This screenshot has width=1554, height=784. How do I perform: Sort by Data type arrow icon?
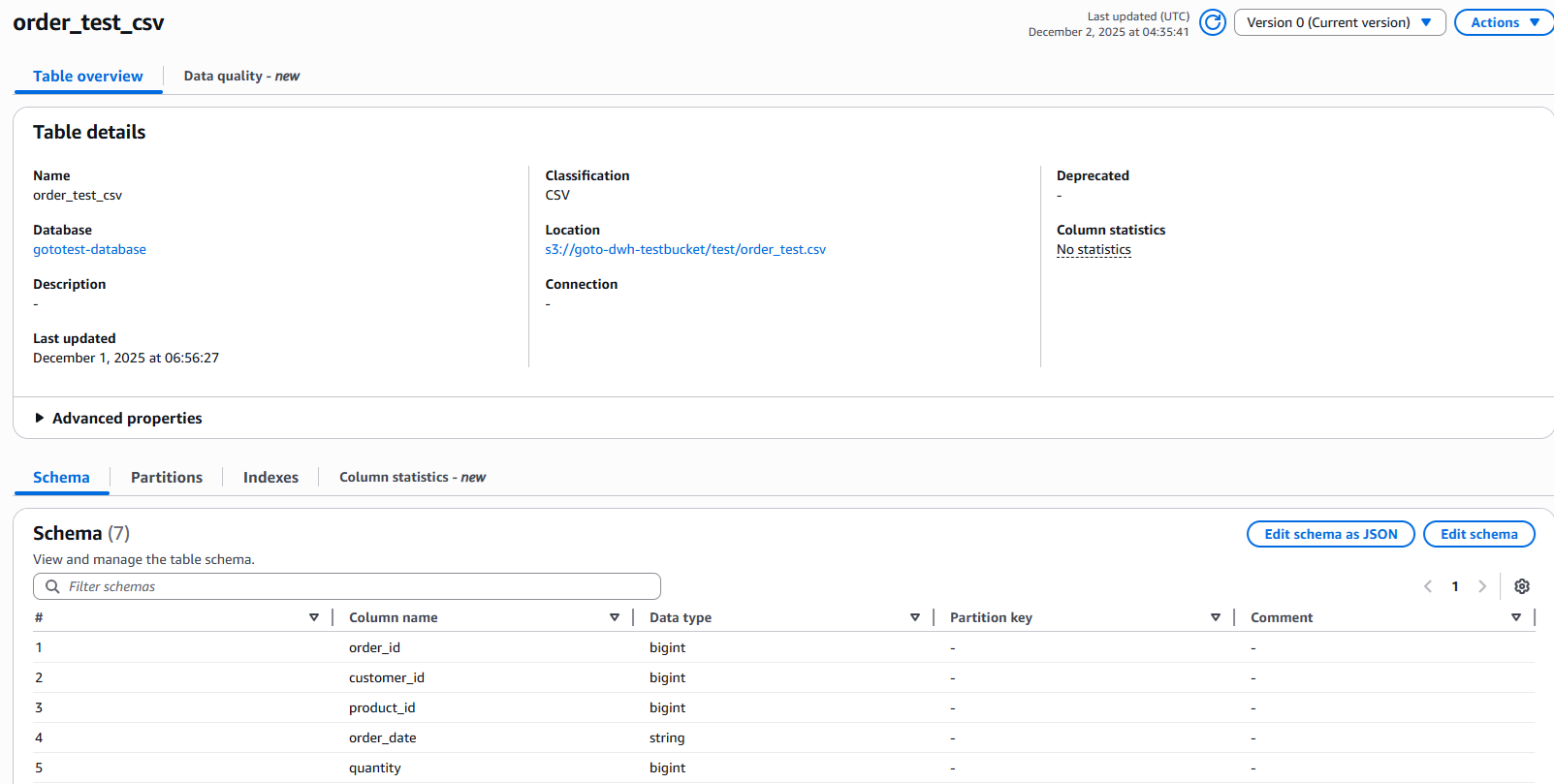(914, 617)
